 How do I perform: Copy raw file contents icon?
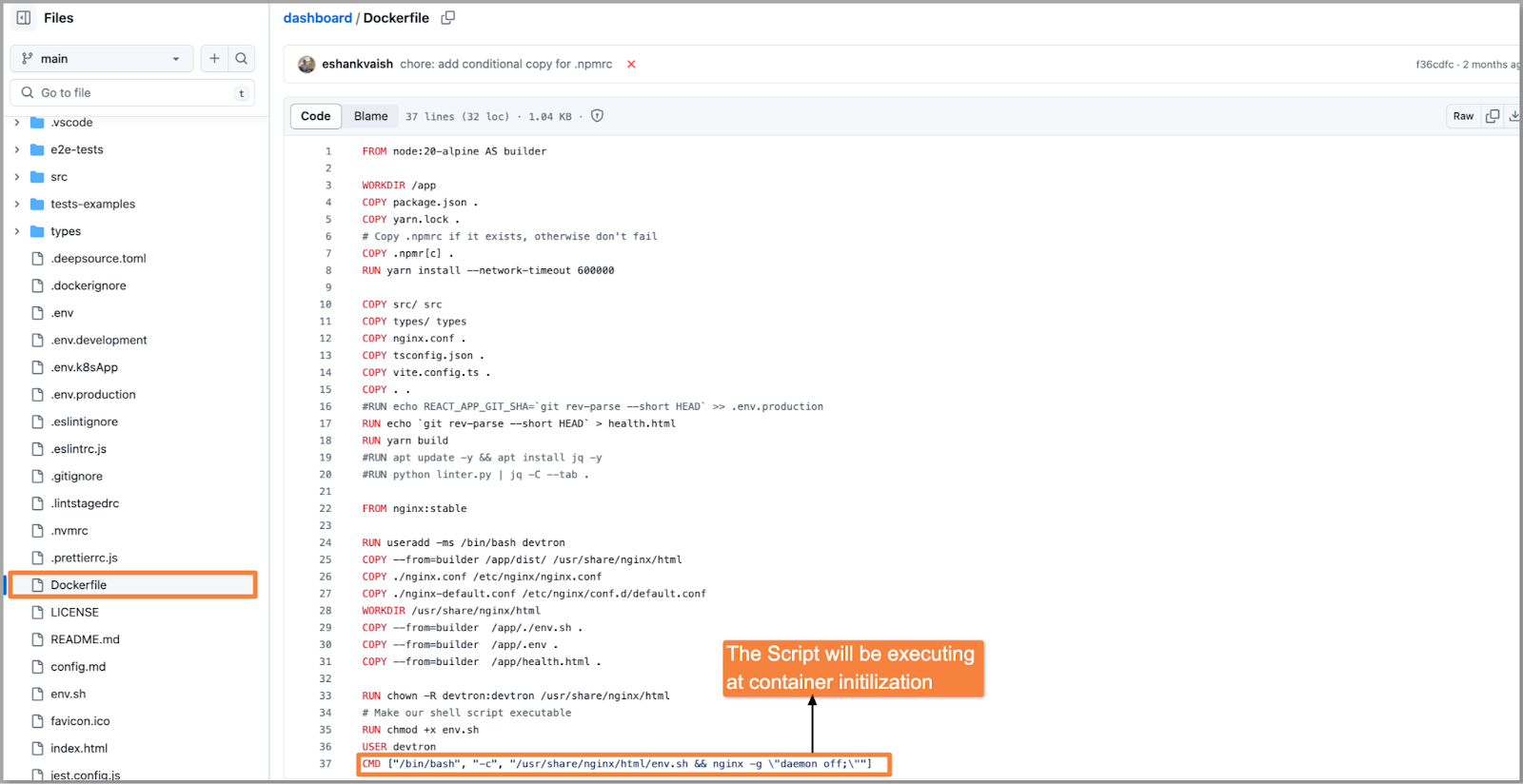pyautogui.click(x=1493, y=116)
